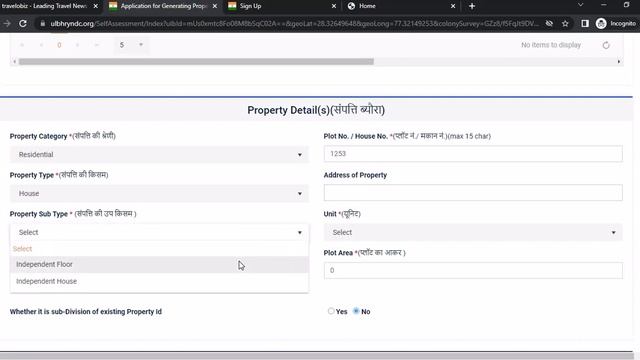Click the browser address bar URL

(294, 24)
